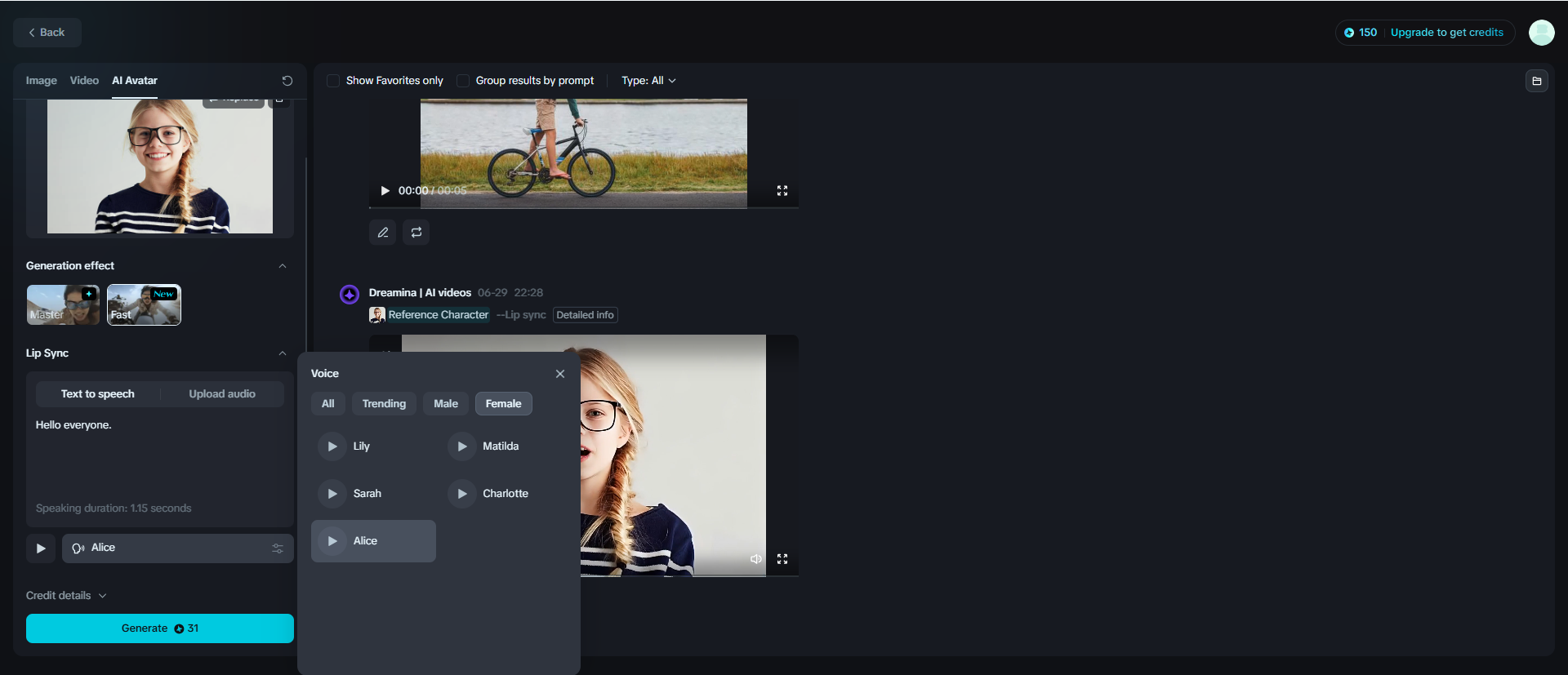This screenshot has height=675, width=1568.
Task: Select the Upload audio tab
Action: click(x=222, y=394)
